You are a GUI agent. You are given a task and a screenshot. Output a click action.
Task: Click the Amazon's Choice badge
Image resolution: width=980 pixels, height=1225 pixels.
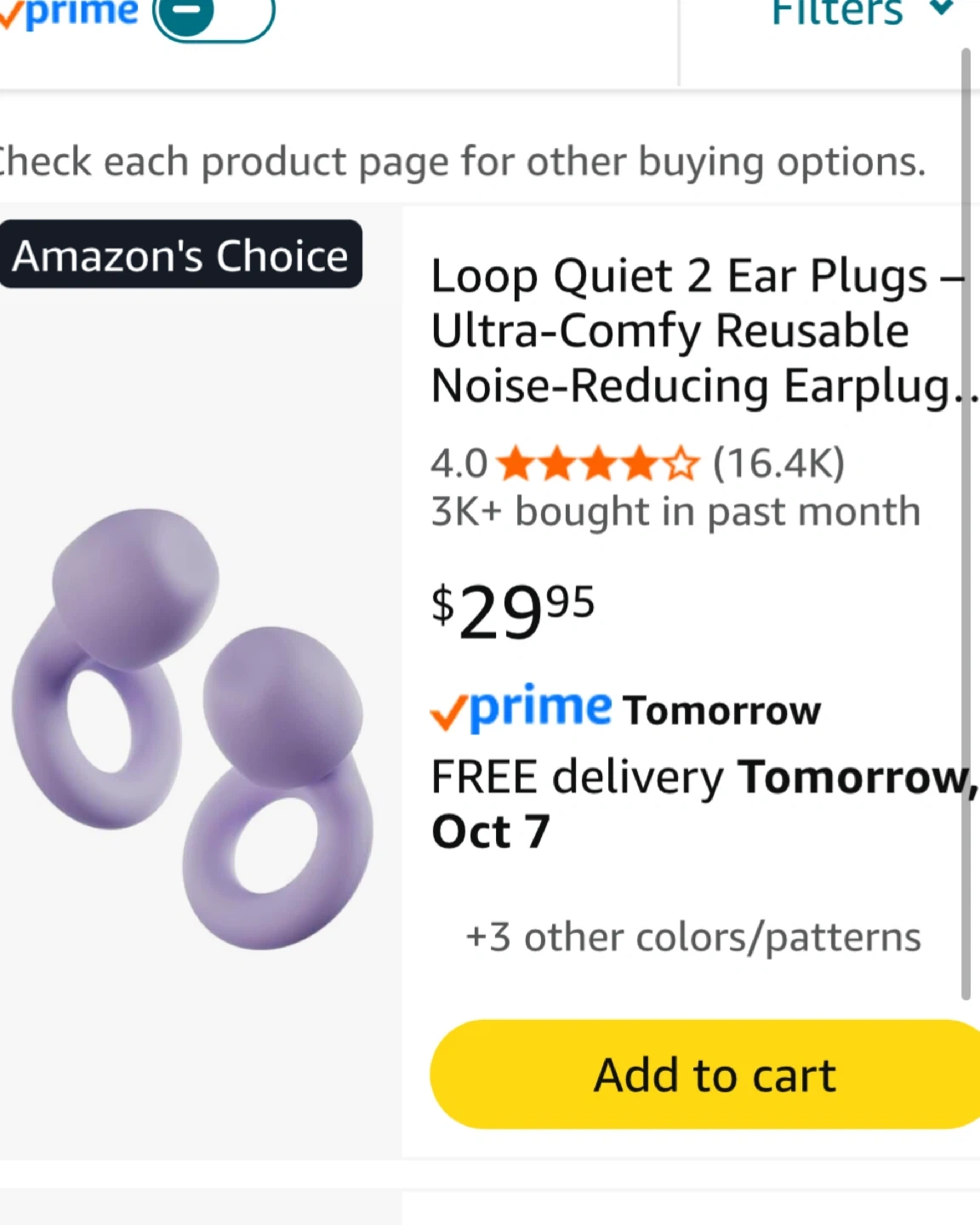pos(180,255)
